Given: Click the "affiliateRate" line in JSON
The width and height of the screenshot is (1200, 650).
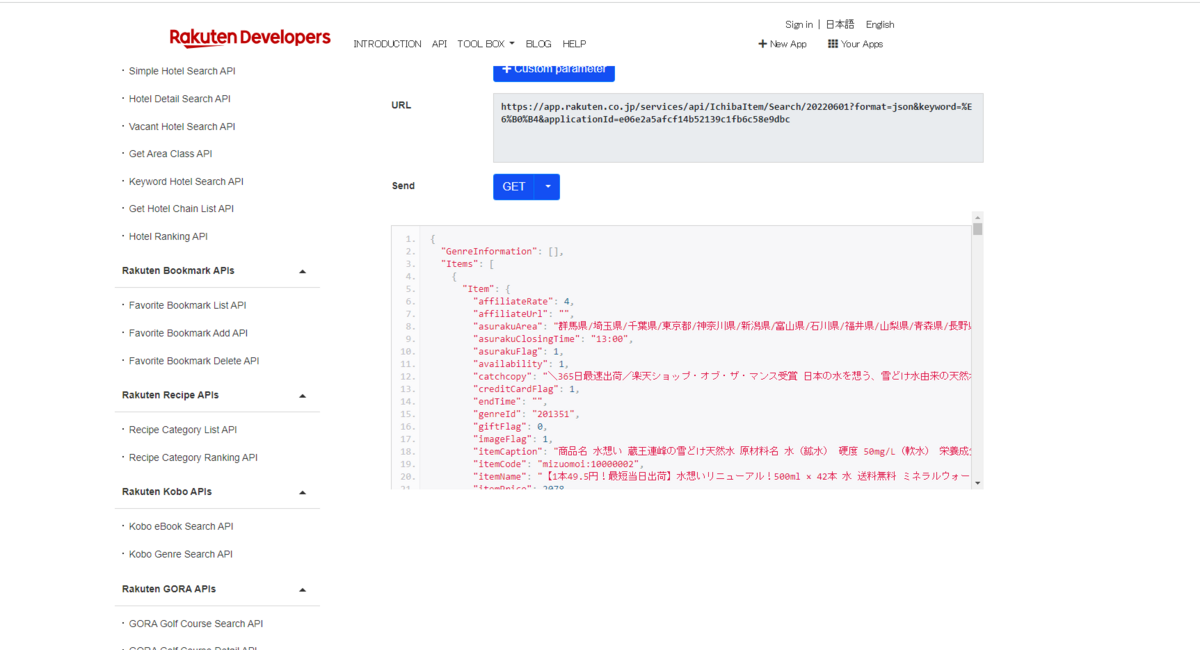Looking at the screenshot, I should point(524,301).
